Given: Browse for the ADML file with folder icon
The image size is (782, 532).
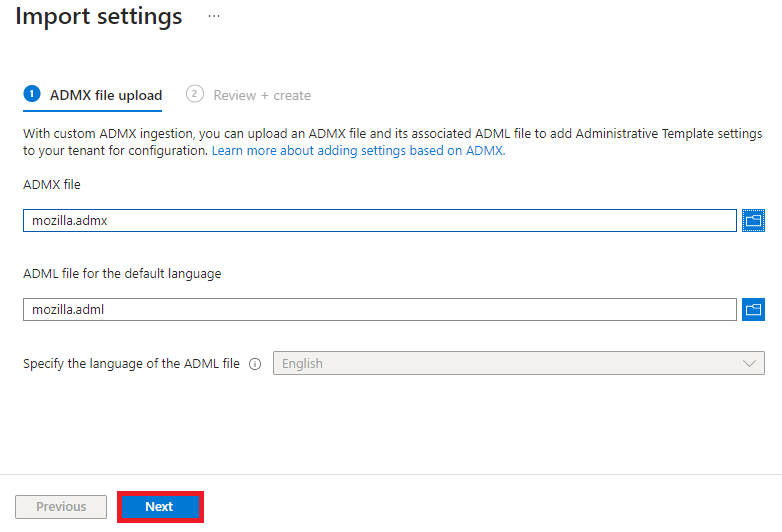Looking at the screenshot, I should [x=753, y=310].
